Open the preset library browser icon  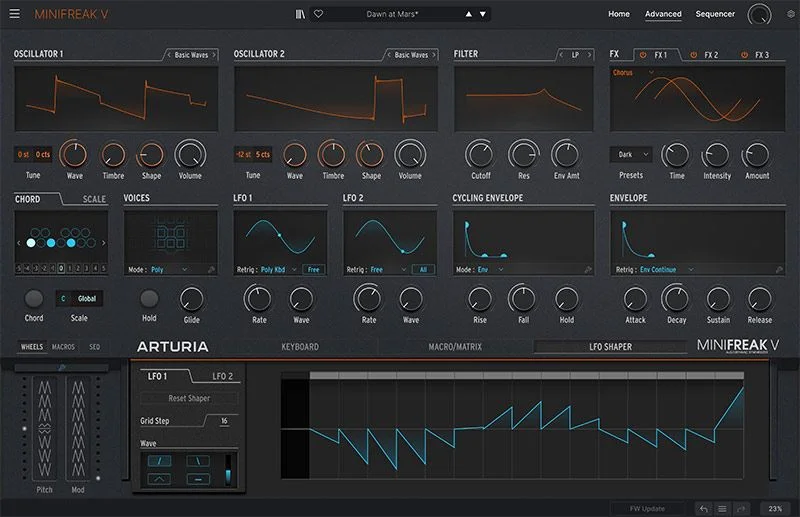point(301,14)
